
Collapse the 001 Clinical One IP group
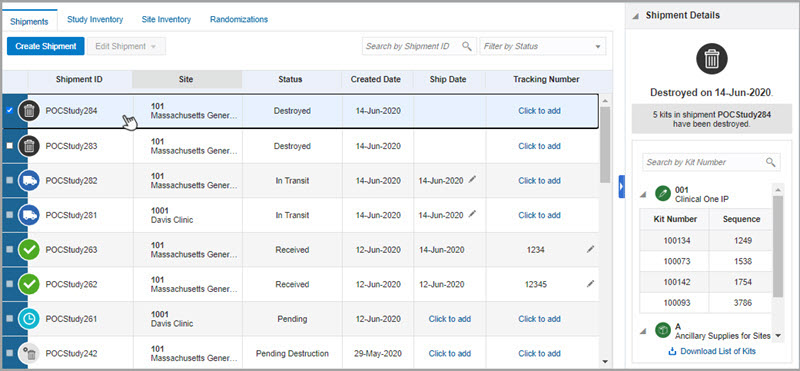click(643, 194)
